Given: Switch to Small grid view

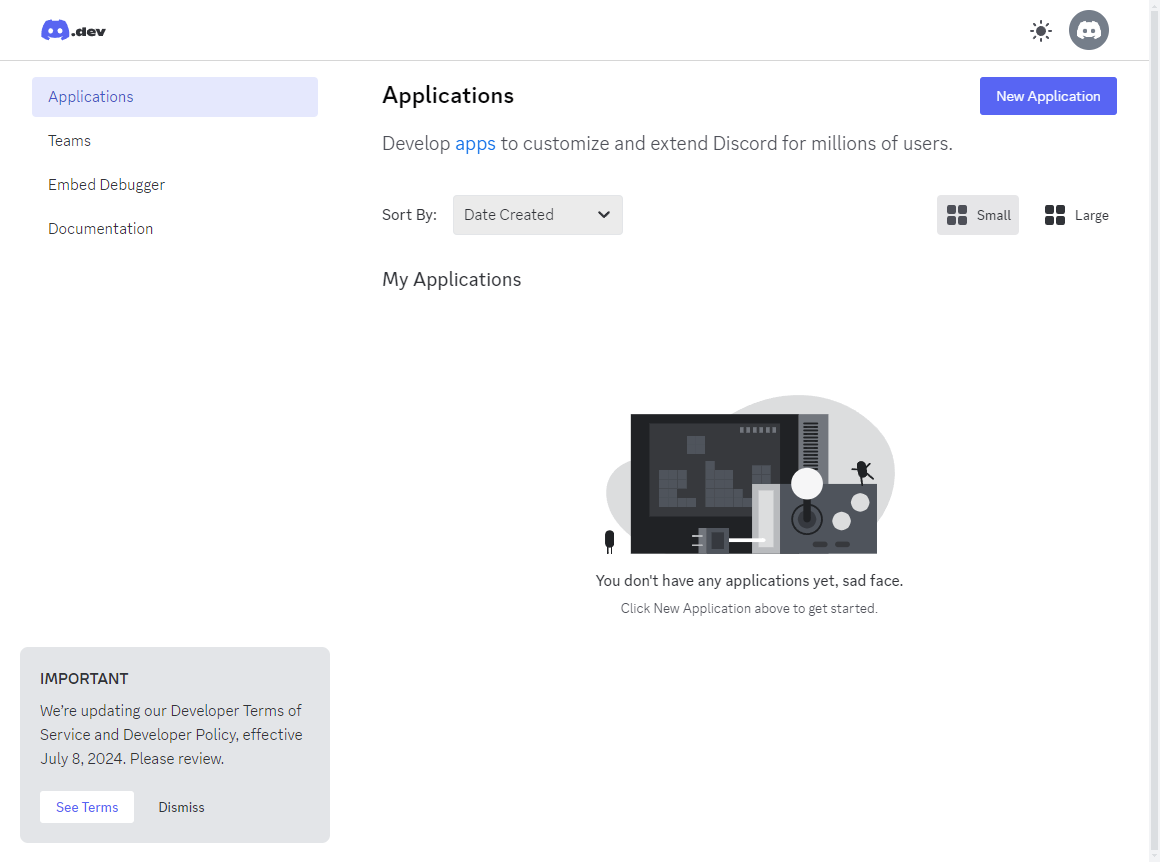Looking at the screenshot, I should click(977, 215).
